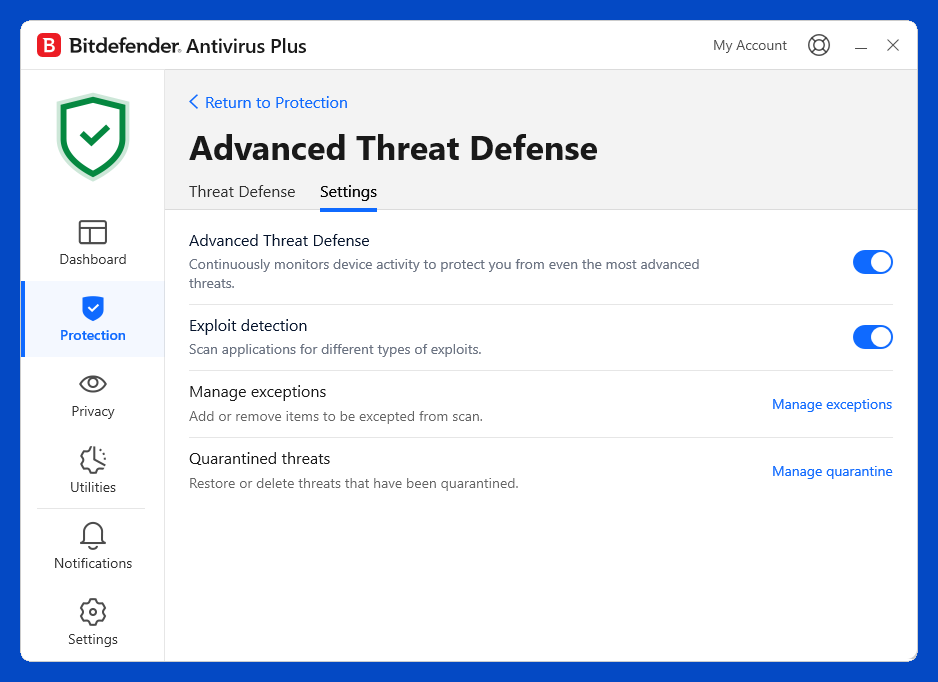Click the Advanced Threat Defense page heading

(393, 148)
